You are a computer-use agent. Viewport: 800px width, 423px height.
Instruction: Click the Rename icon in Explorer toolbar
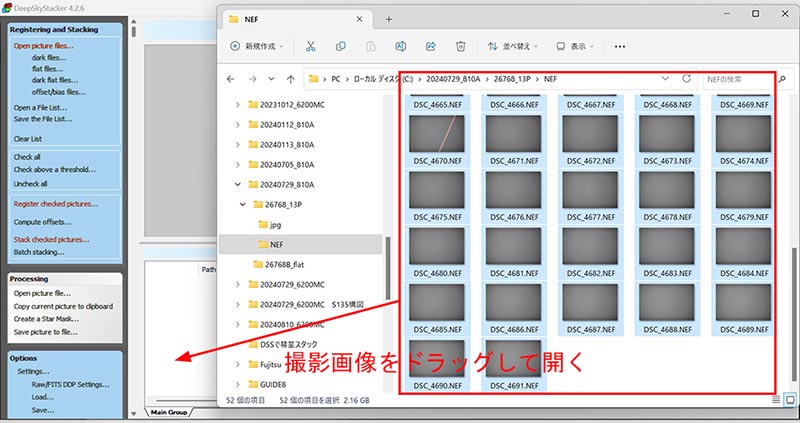pyautogui.click(x=400, y=46)
